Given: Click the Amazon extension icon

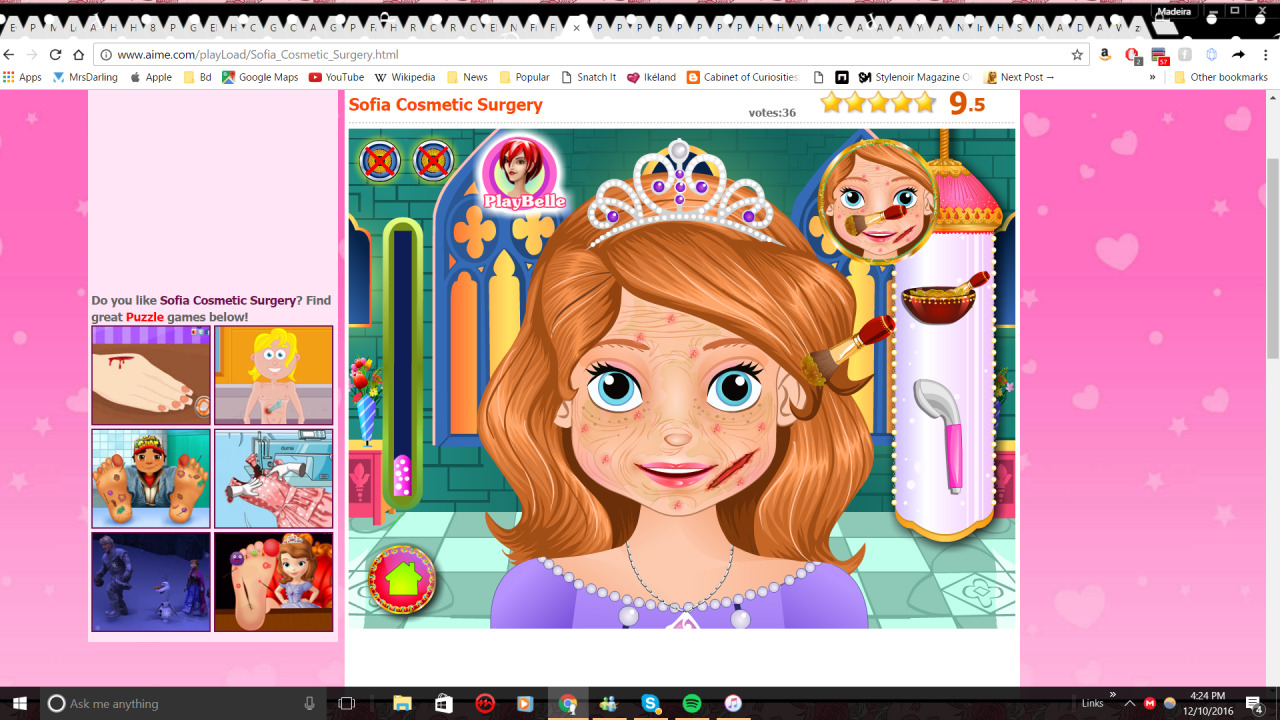Looking at the screenshot, I should (1105, 55).
